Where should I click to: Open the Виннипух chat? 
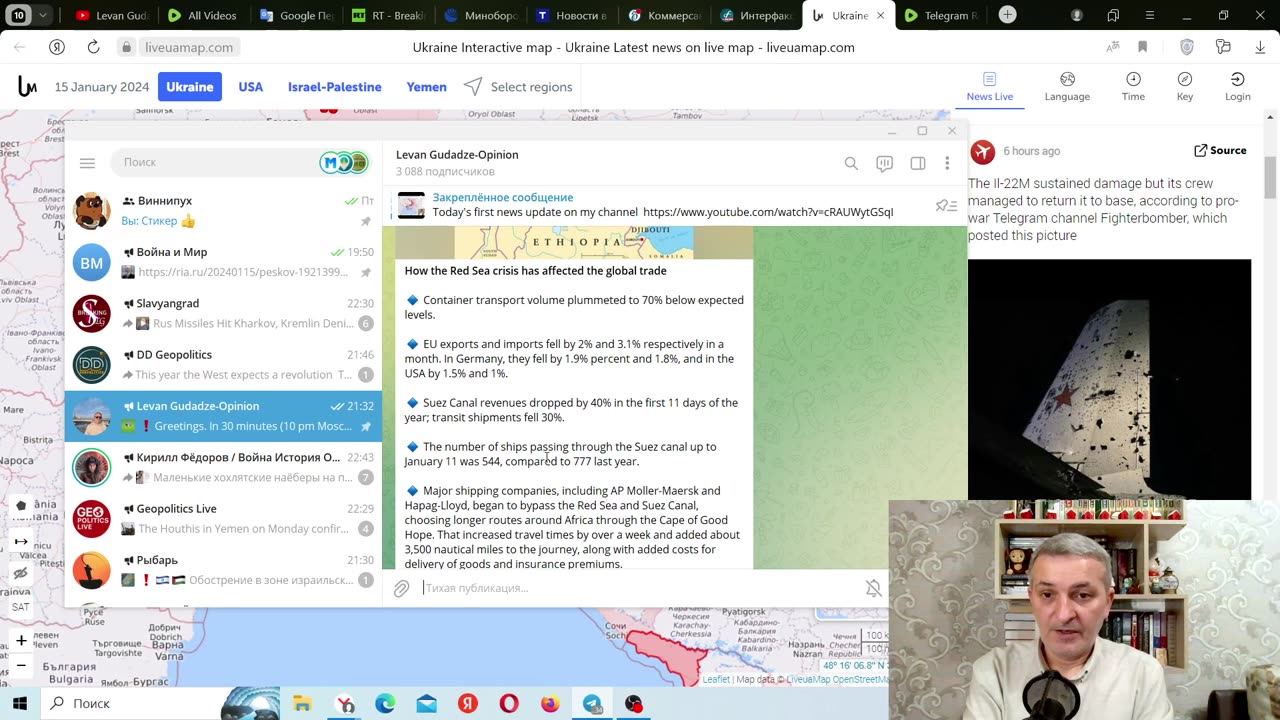point(223,211)
